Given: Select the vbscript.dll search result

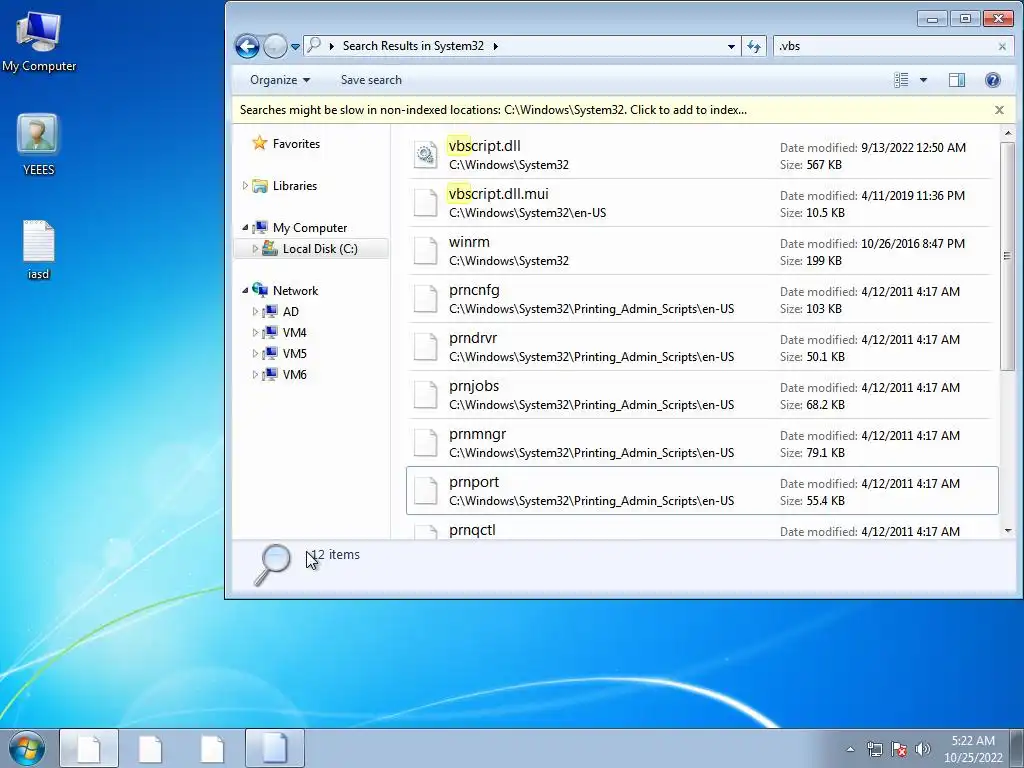Looking at the screenshot, I should (x=702, y=155).
